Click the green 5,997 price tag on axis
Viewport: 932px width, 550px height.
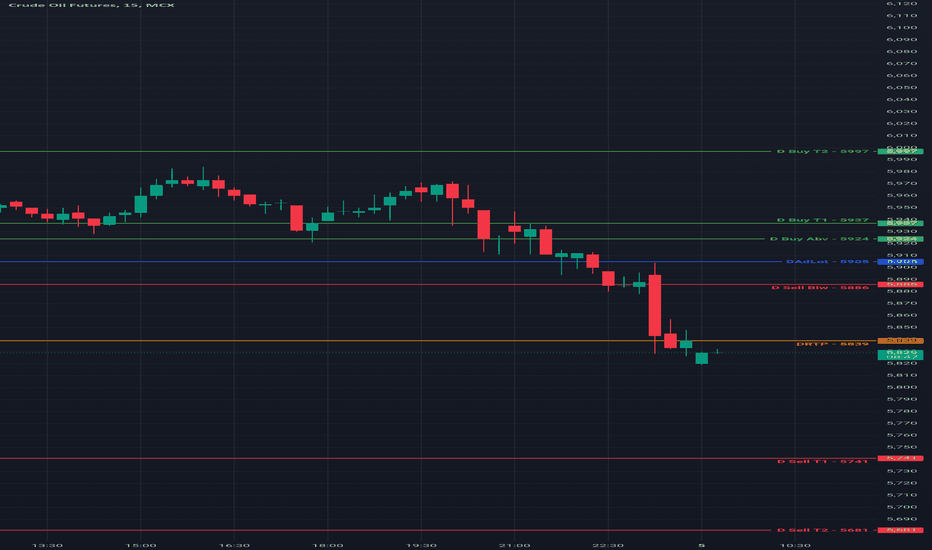coord(900,152)
